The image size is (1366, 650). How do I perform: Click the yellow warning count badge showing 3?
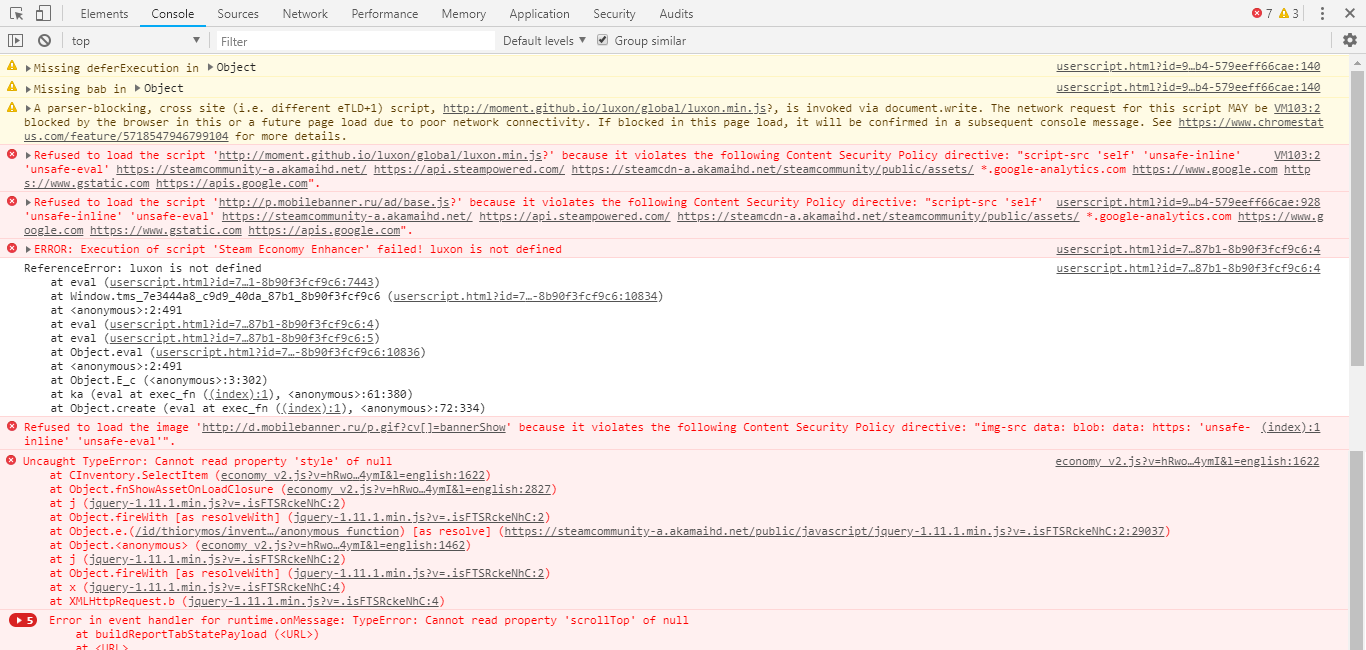pyautogui.click(x=1289, y=14)
